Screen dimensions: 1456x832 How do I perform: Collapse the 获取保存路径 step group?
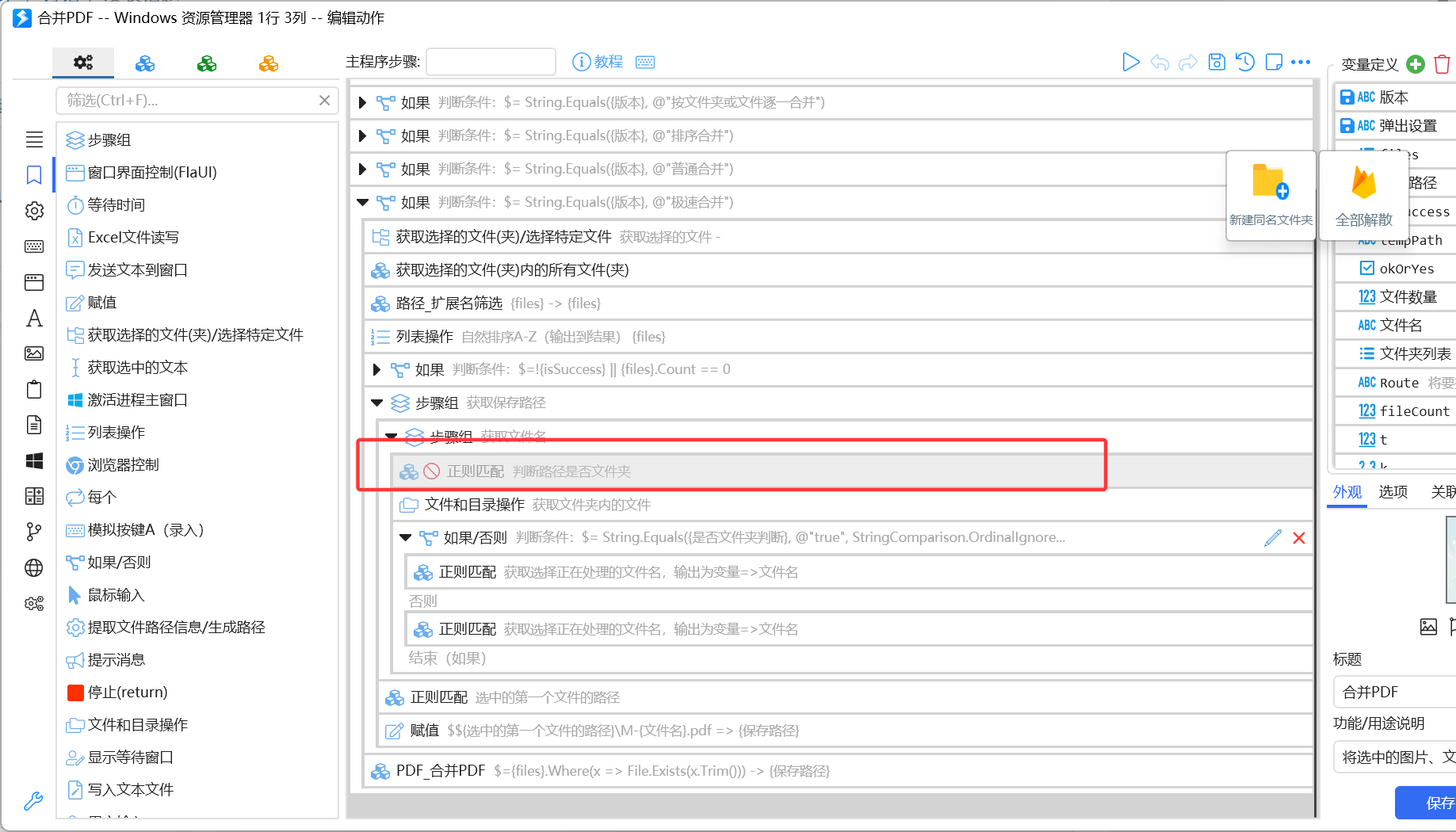(x=377, y=403)
